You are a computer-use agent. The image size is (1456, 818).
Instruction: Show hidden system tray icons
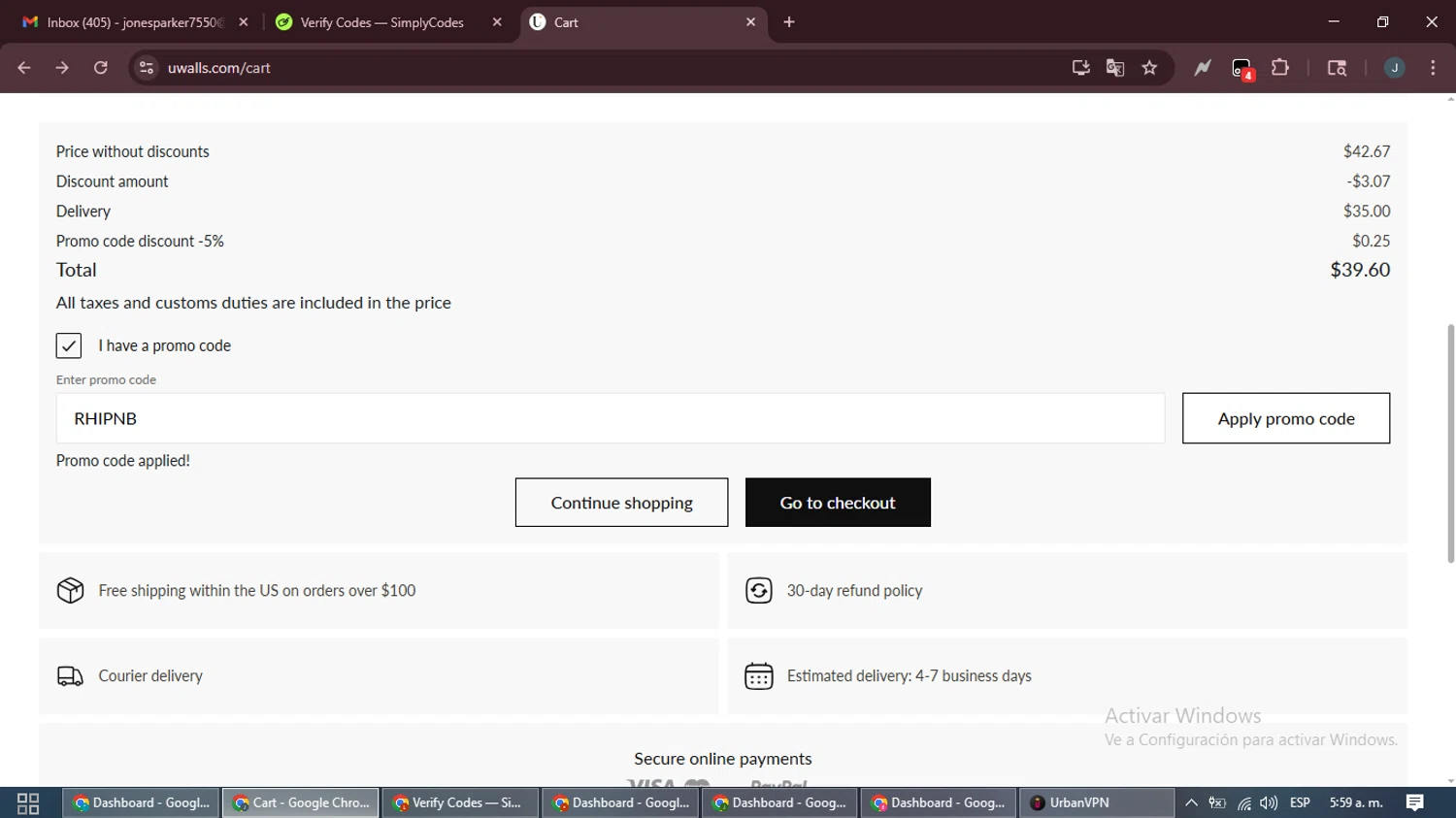(x=1191, y=803)
